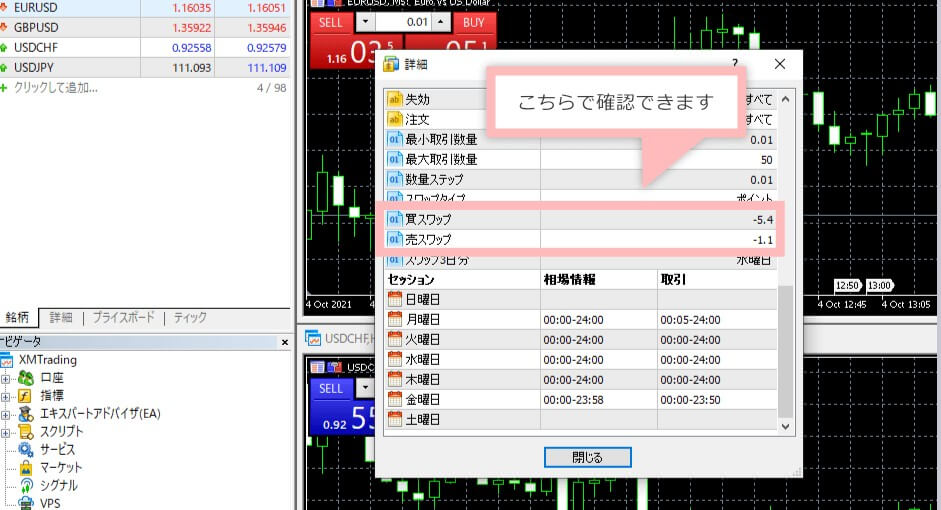Image resolution: width=941 pixels, height=510 pixels.
Task: Click the 取引 column header
Action: click(673, 280)
